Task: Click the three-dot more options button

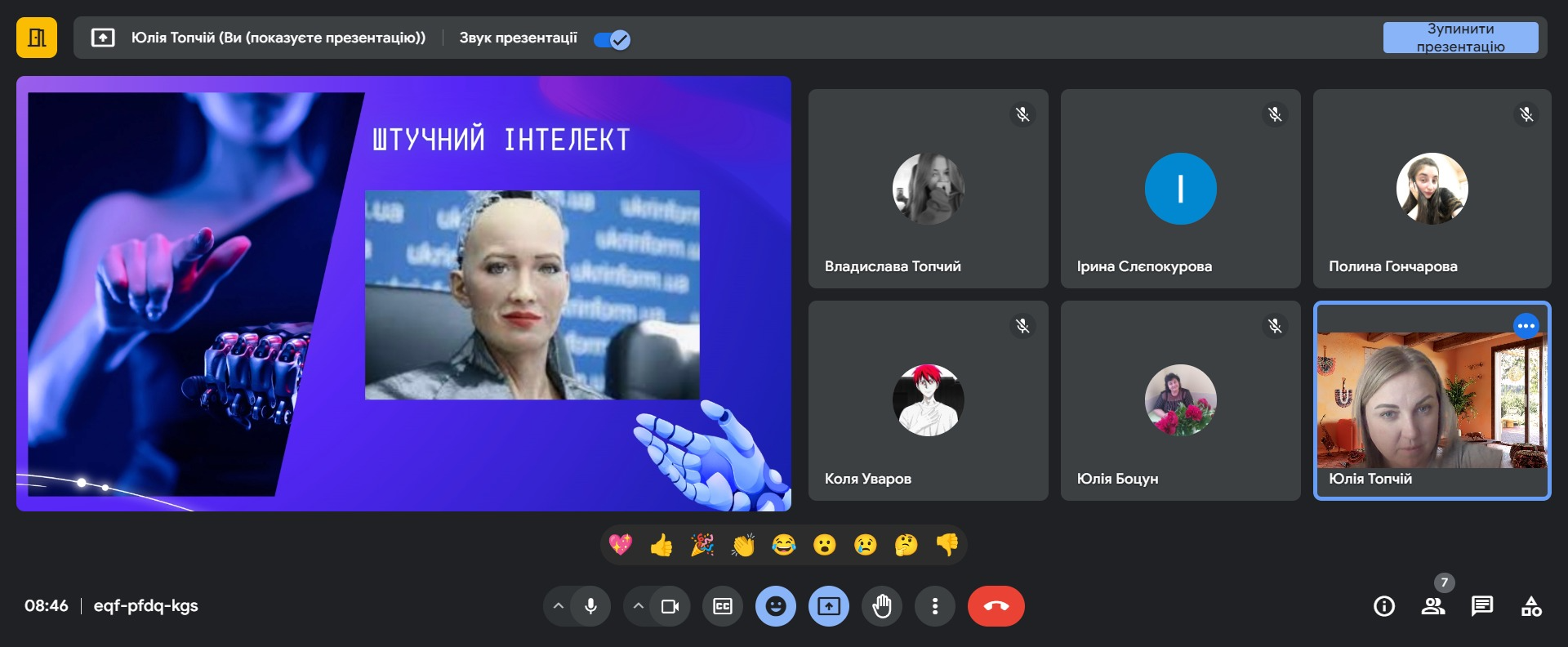Action: (935, 606)
